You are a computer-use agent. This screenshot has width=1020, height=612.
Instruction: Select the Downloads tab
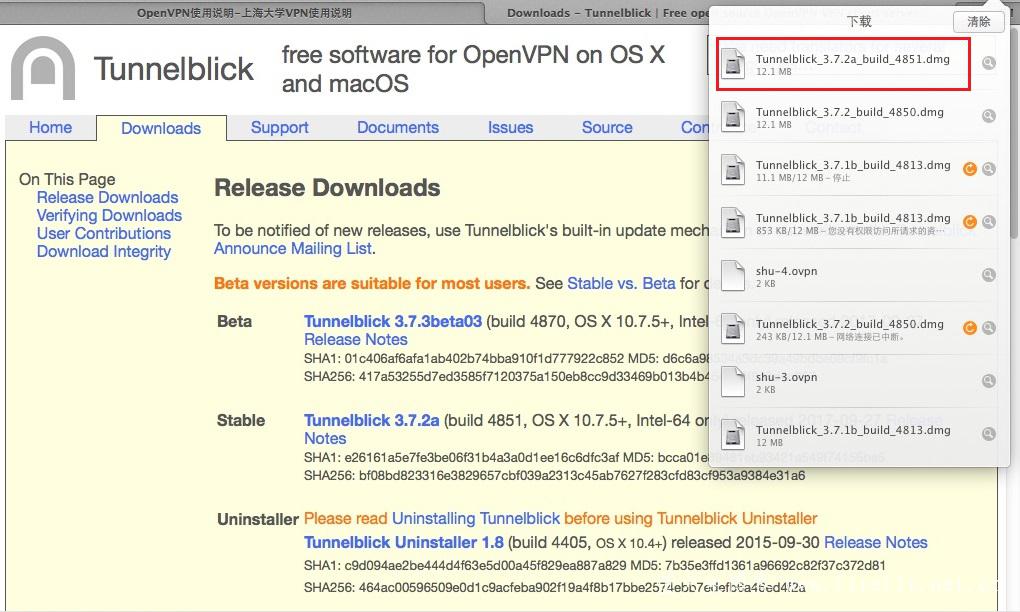pyautogui.click(x=161, y=128)
